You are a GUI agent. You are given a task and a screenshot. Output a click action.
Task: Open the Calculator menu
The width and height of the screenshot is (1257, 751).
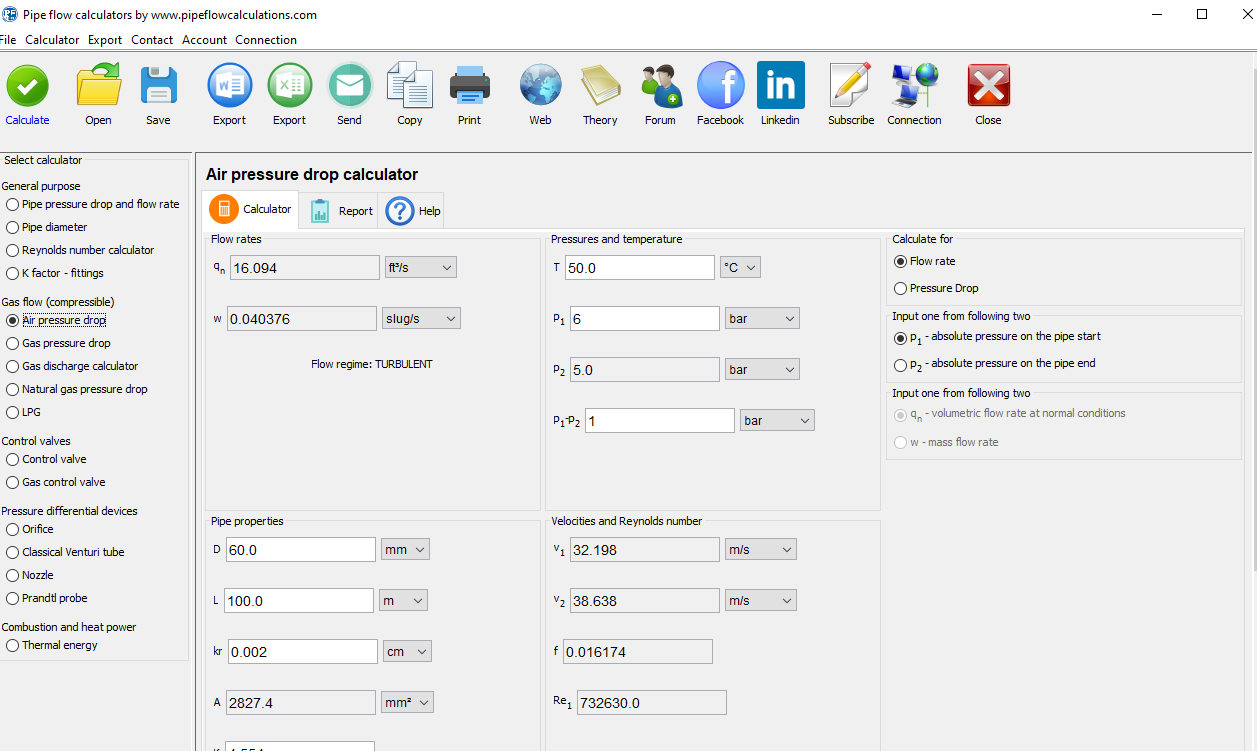(x=52, y=40)
